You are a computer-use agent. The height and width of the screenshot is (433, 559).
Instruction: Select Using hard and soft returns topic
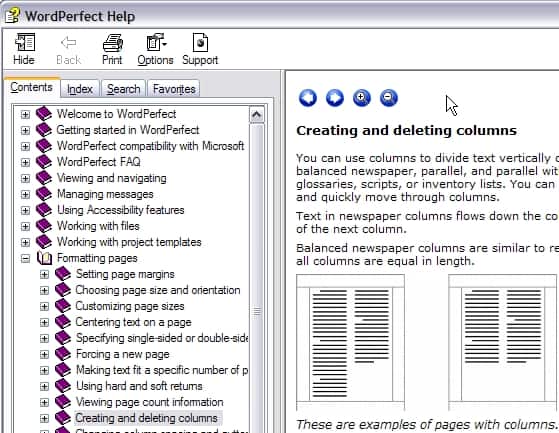click(x=139, y=386)
